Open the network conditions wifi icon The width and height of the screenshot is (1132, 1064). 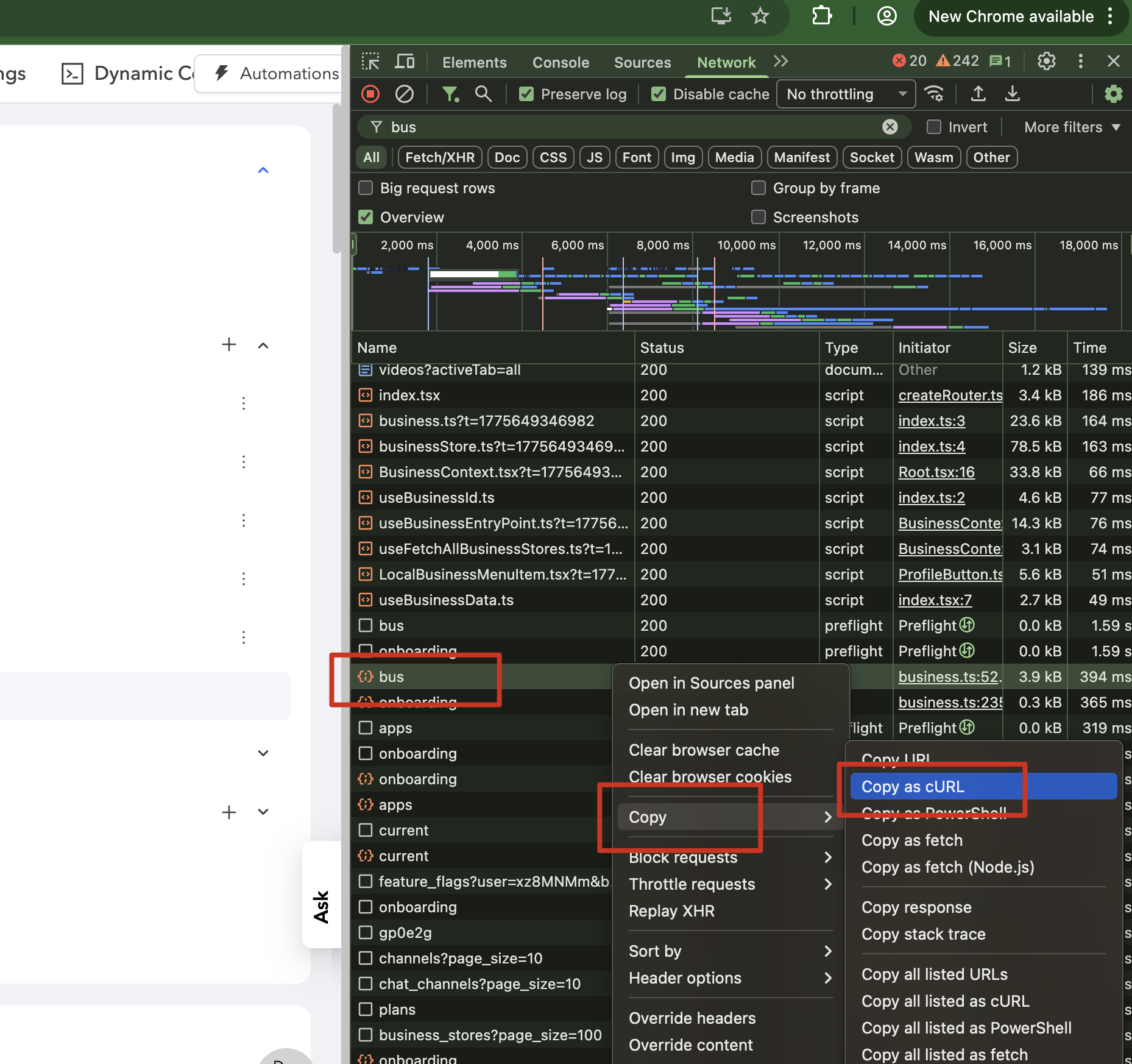(934, 94)
